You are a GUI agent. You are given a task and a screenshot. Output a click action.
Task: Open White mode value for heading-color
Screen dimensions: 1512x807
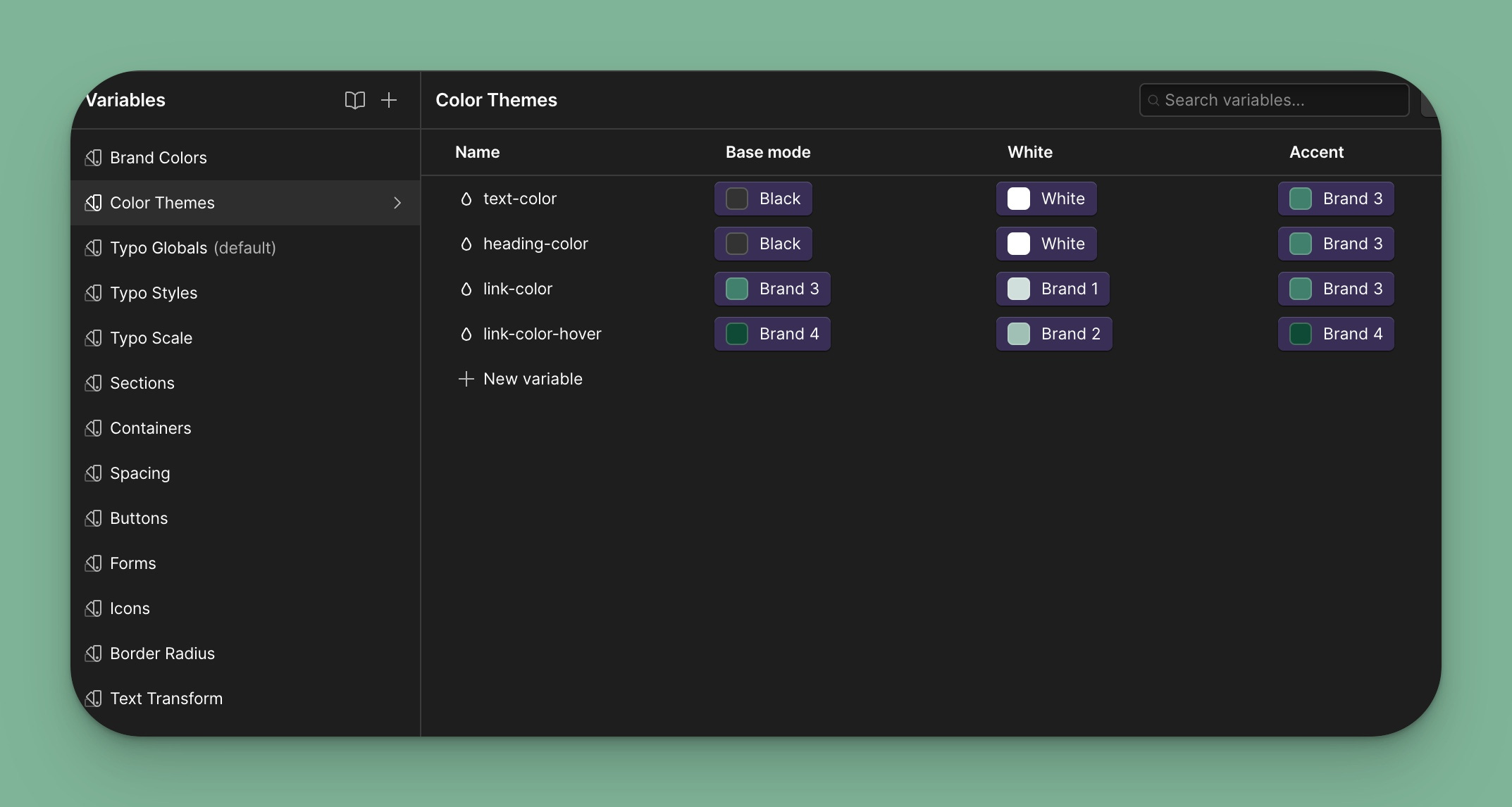(x=1046, y=244)
